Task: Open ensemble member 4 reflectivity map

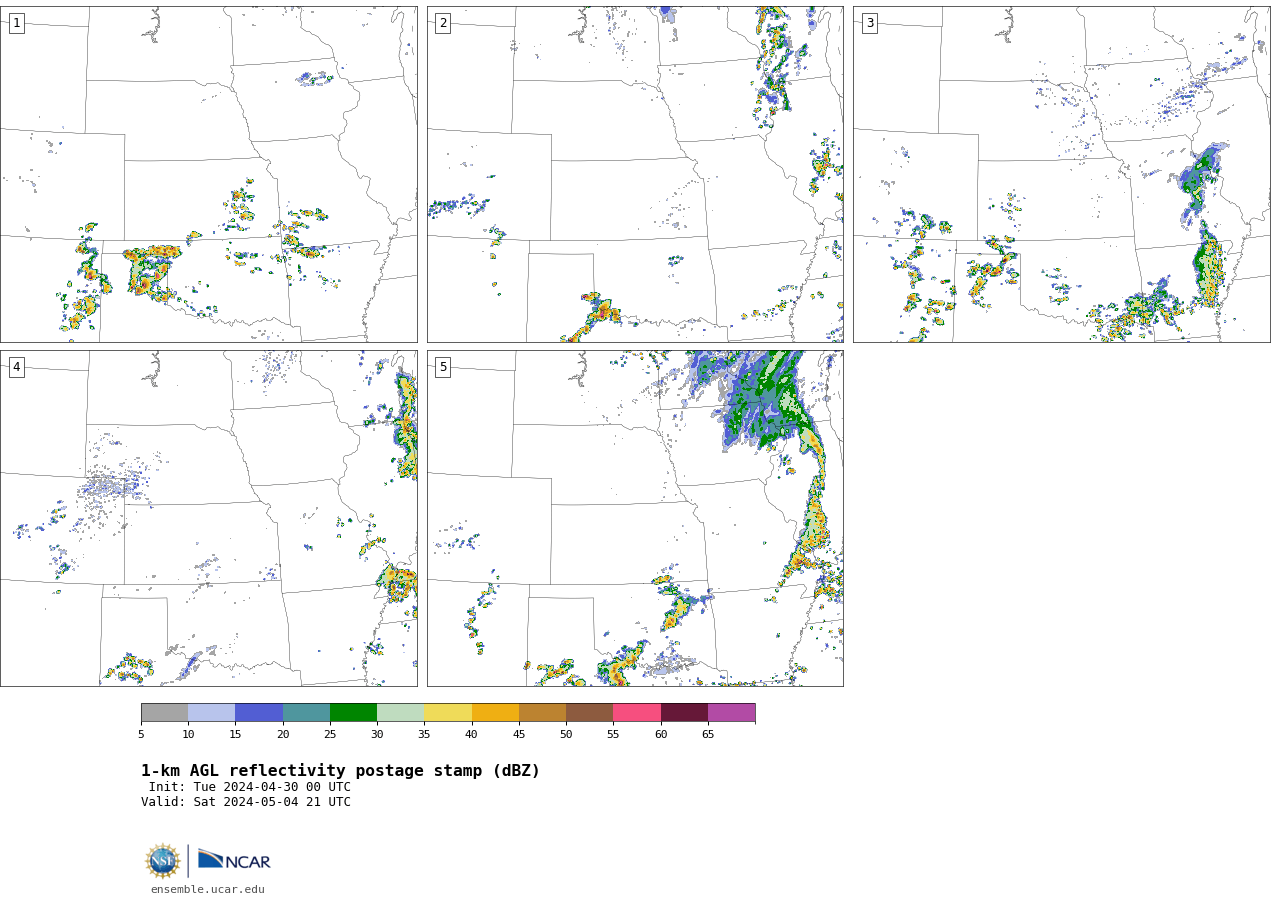Action: [208, 518]
